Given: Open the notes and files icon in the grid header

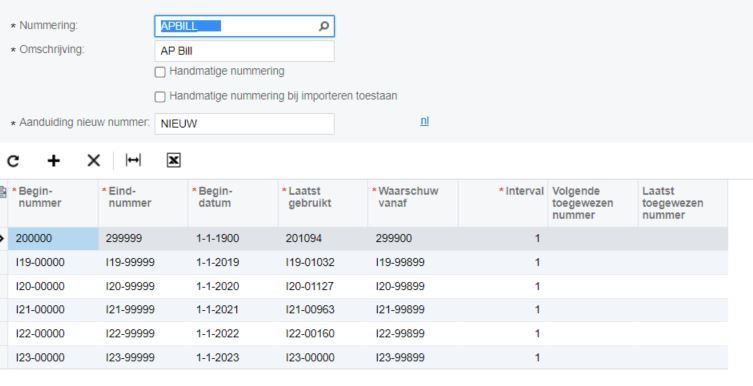Looking at the screenshot, I should tap(3, 193).
